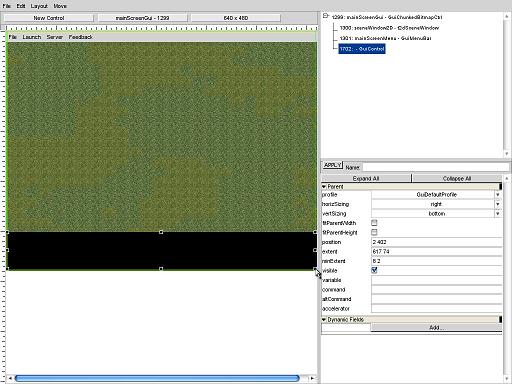Open the Layout menu
The height and width of the screenshot is (384, 512).
click(39, 6)
